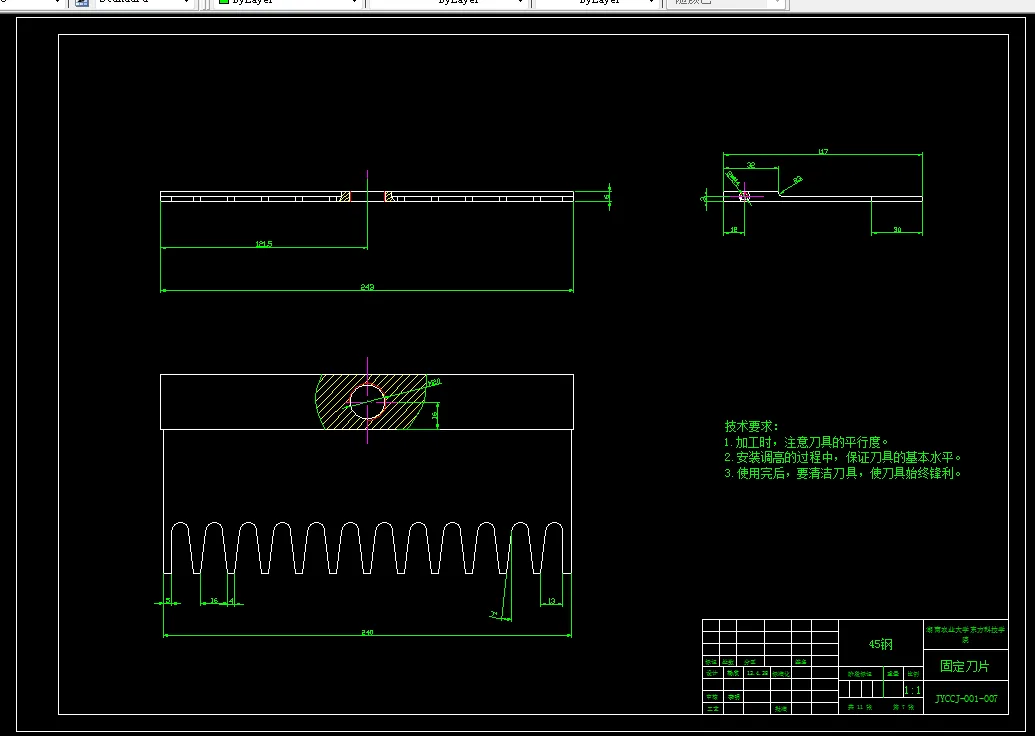This screenshot has width=1035, height=736.
Task: Select the 固定刀片 part name text
Action: pos(965,666)
